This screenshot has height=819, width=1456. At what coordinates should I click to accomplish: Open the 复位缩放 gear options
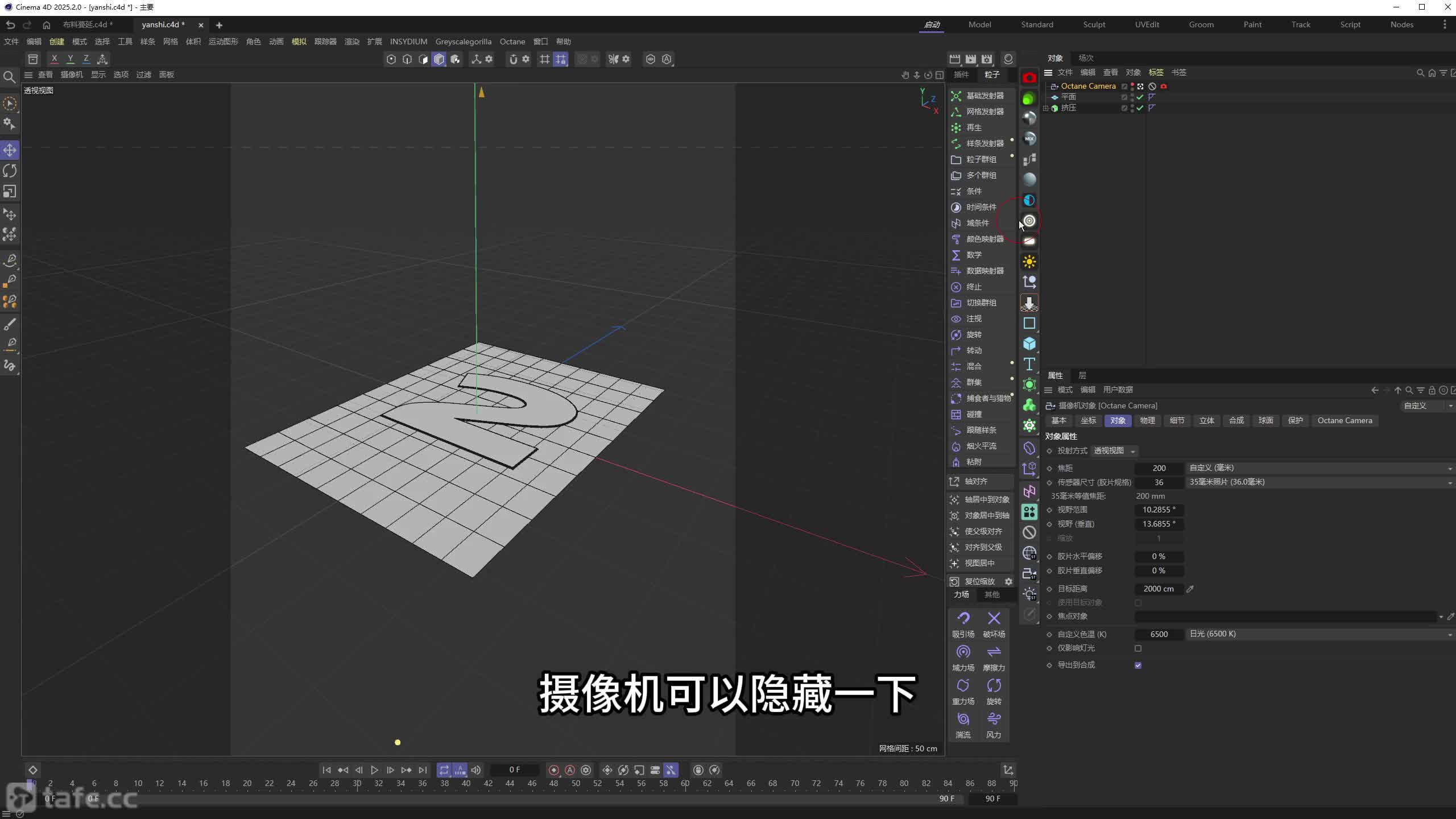[x=1008, y=581]
